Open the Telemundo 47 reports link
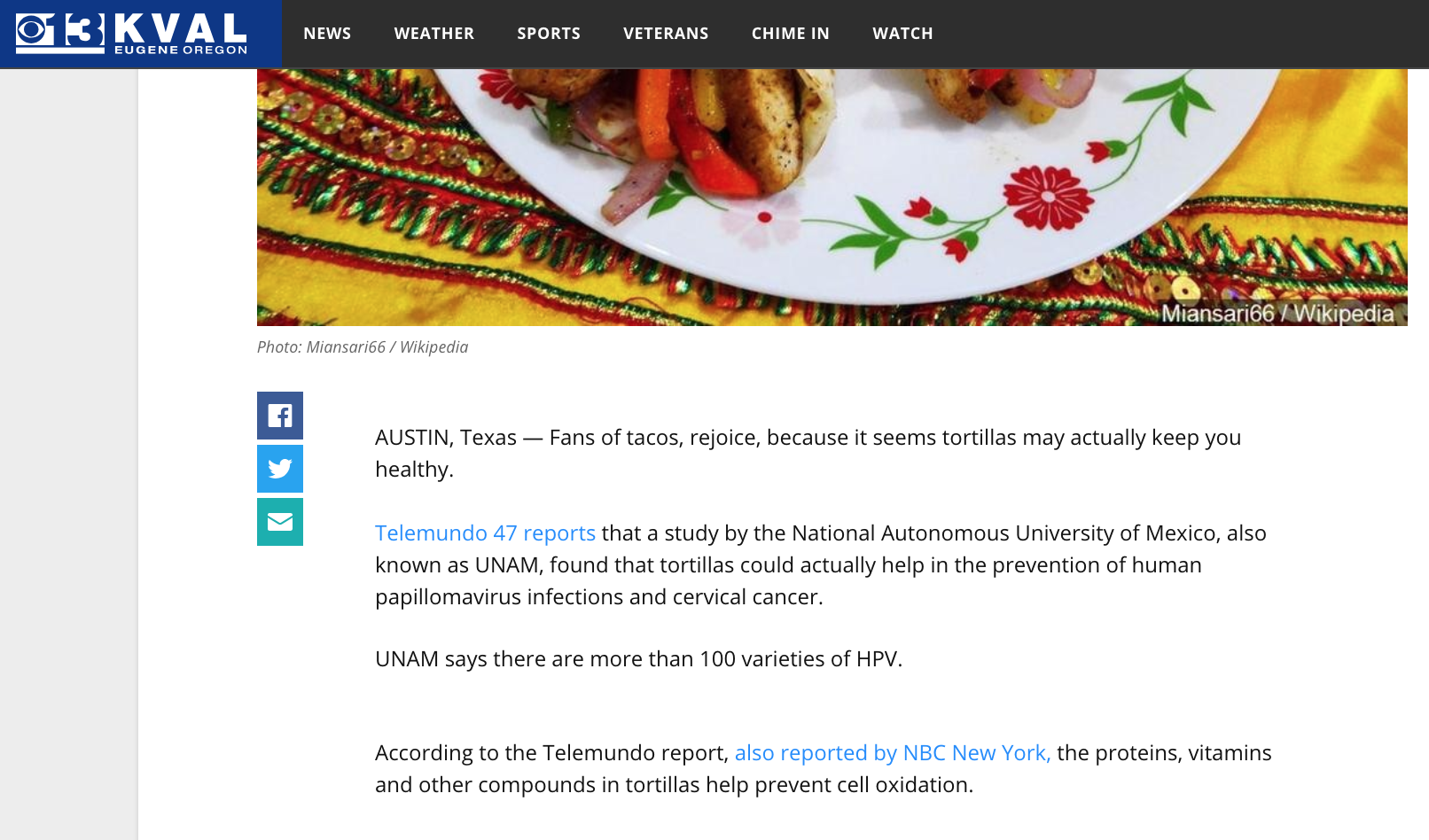This screenshot has width=1429, height=840. [x=486, y=533]
